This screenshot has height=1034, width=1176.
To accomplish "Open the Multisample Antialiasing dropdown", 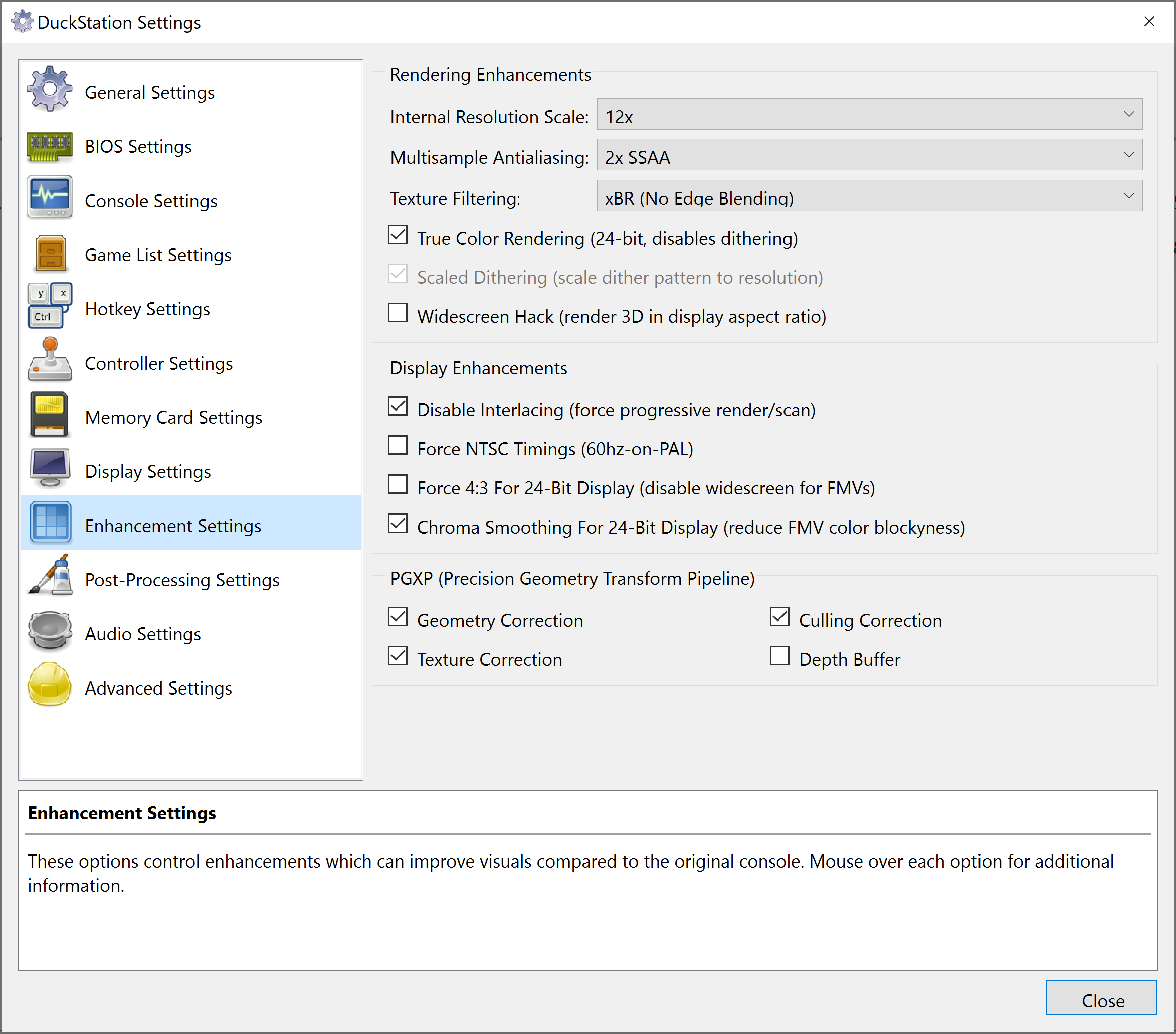I will (x=869, y=155).
